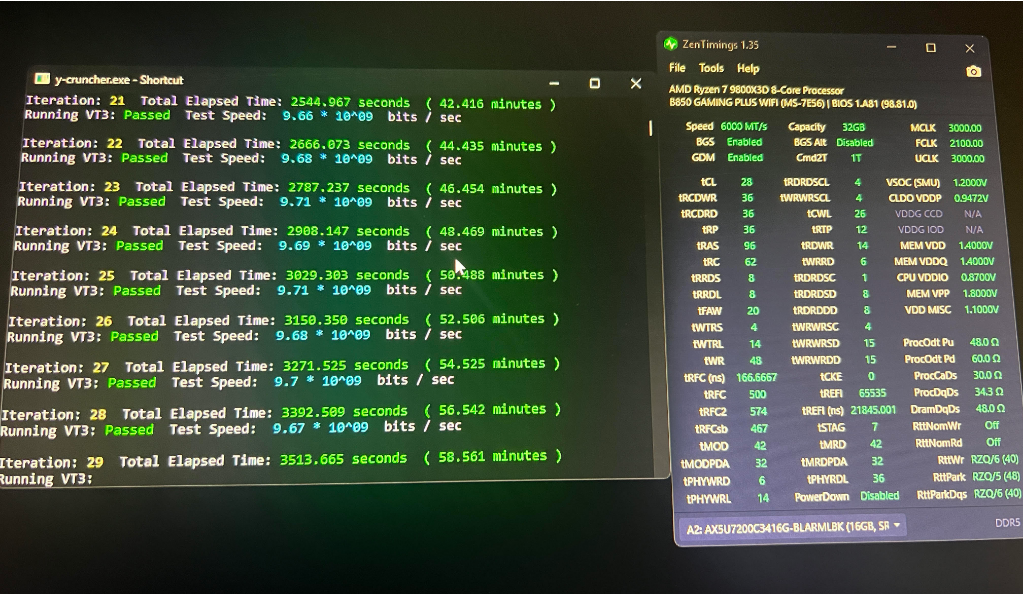Image resolution: width=1023 pixels, height=594 pixels.
Task: Click the tRC value 62
Action: click(750, 262)
